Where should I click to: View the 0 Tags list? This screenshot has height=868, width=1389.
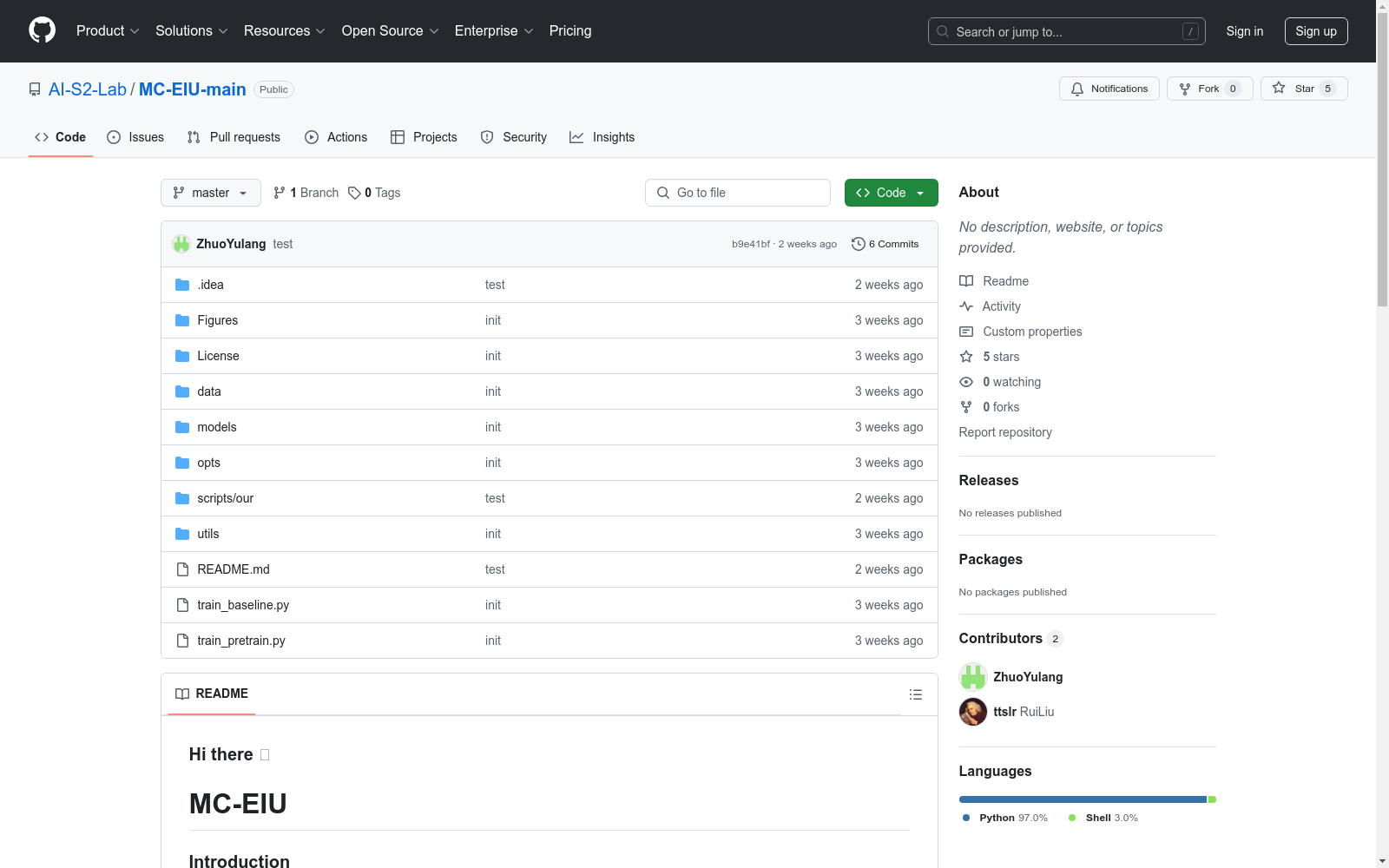coord(374,193)
